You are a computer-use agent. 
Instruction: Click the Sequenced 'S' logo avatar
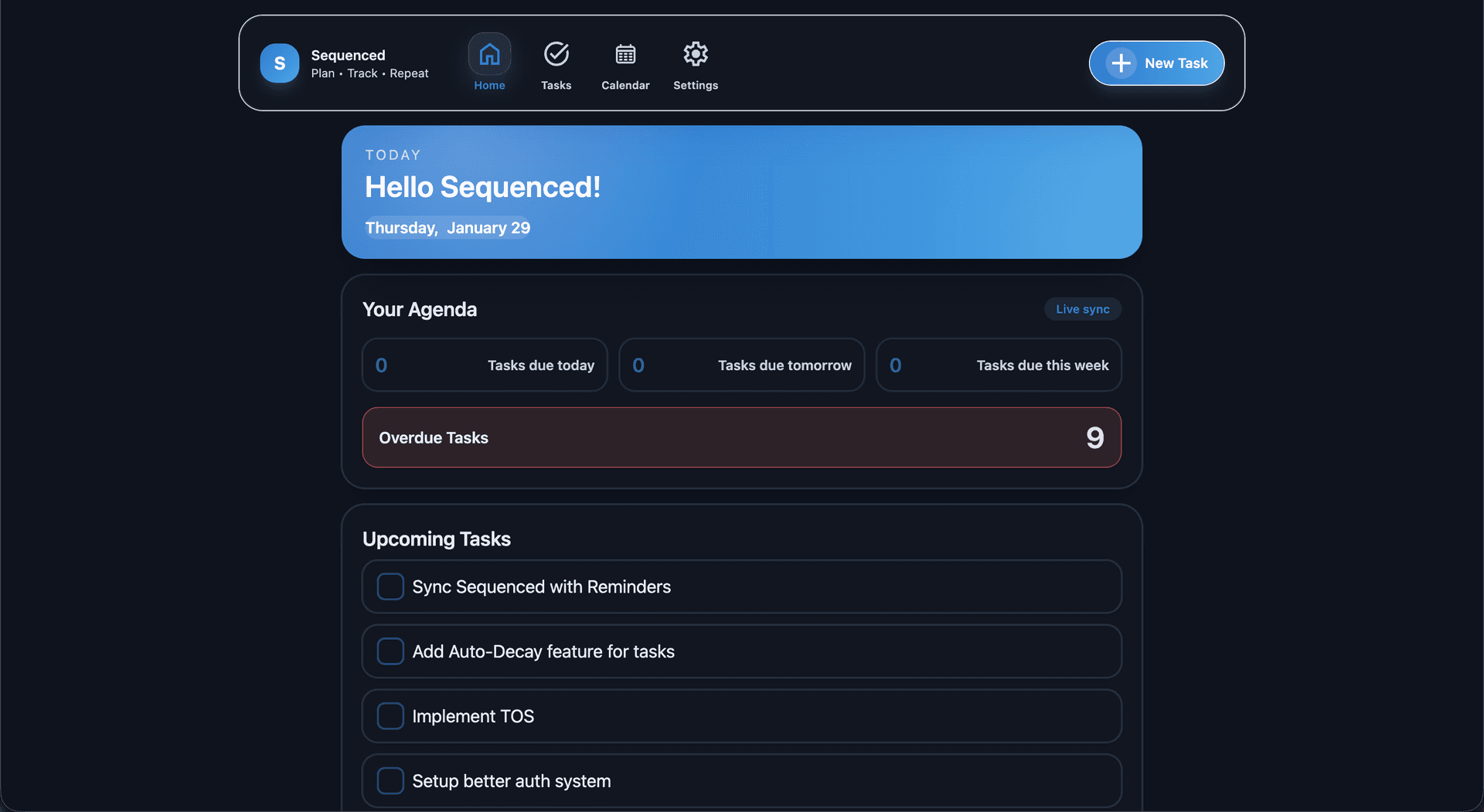point(279,63)
